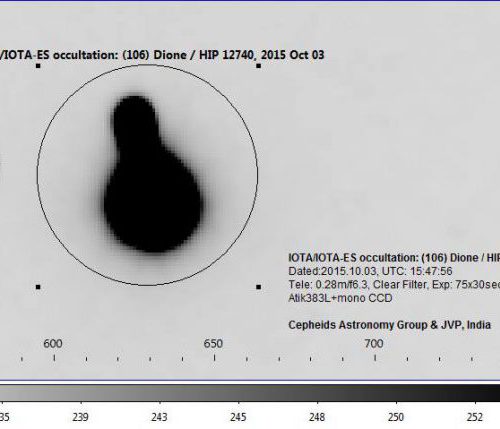The height and width of the screenshot is (429, 500).
Task: Click the 'Atik383L+mono CCD' text
Action: (x=340, y=298)
